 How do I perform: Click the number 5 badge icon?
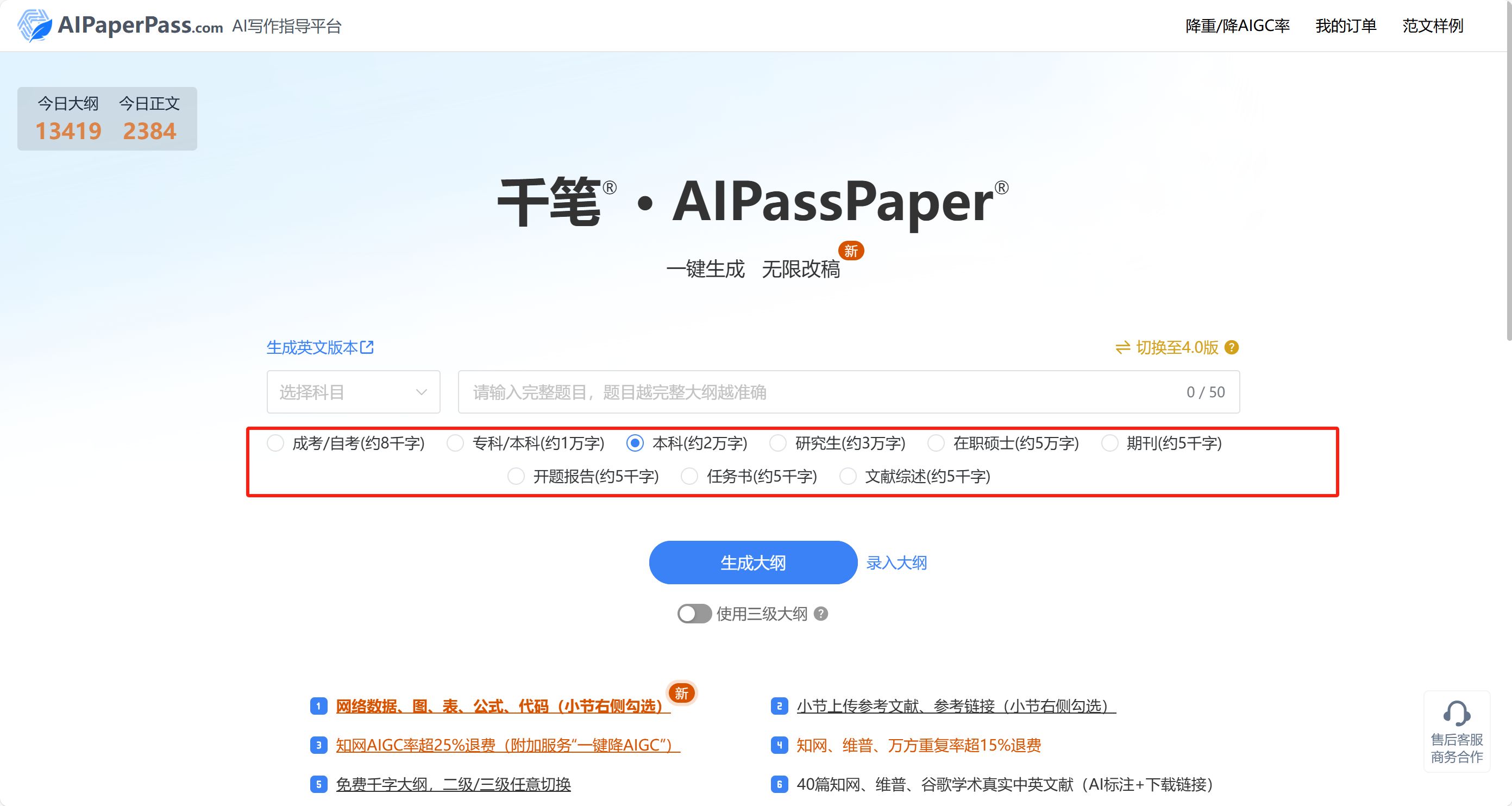click(319, 784)
